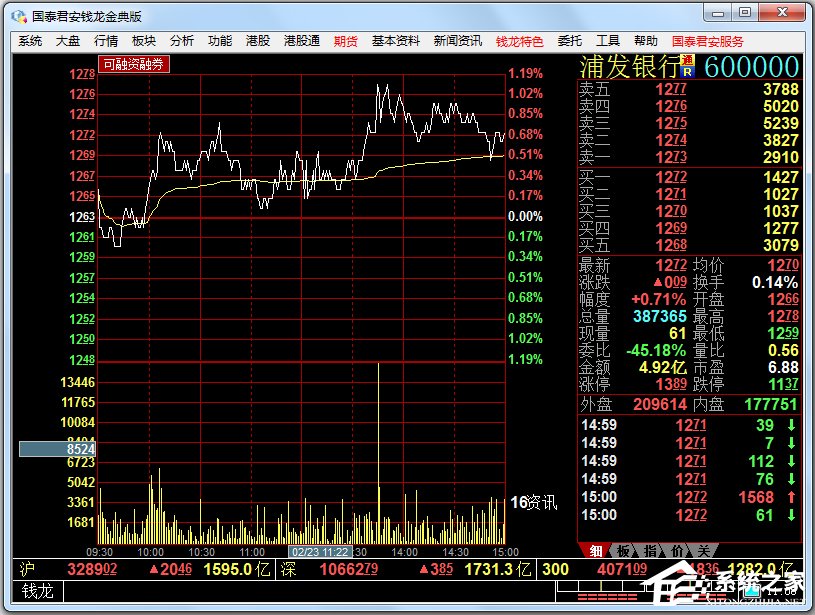Image resolution: width=815 pixels, height=615 pixels.
Task: Click the 总量 value 387365
Action: click(660, 317)
